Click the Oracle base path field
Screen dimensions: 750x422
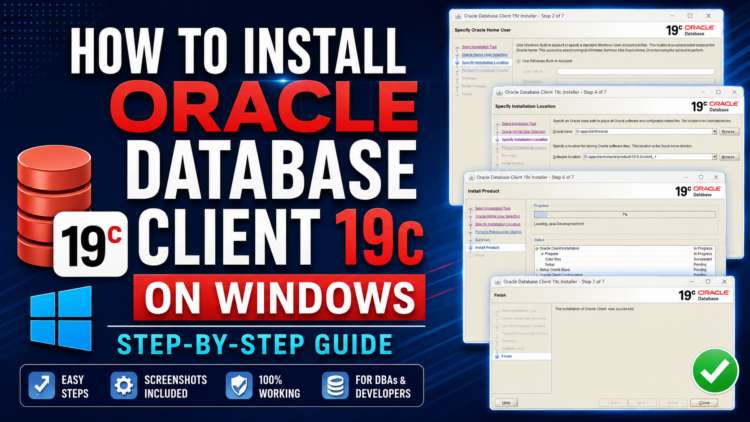point(643,132)
